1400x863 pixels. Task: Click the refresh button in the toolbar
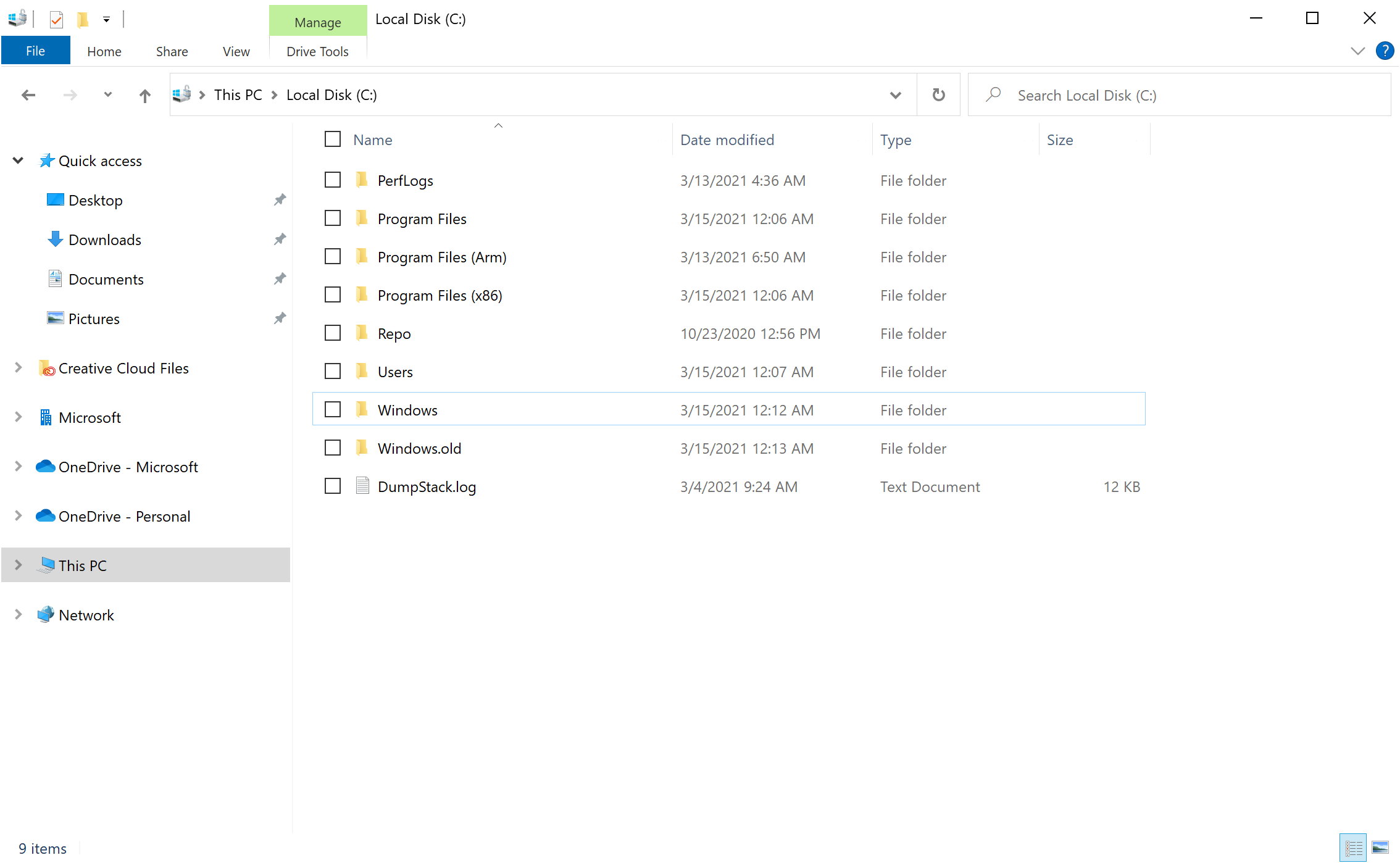[938, 94]
